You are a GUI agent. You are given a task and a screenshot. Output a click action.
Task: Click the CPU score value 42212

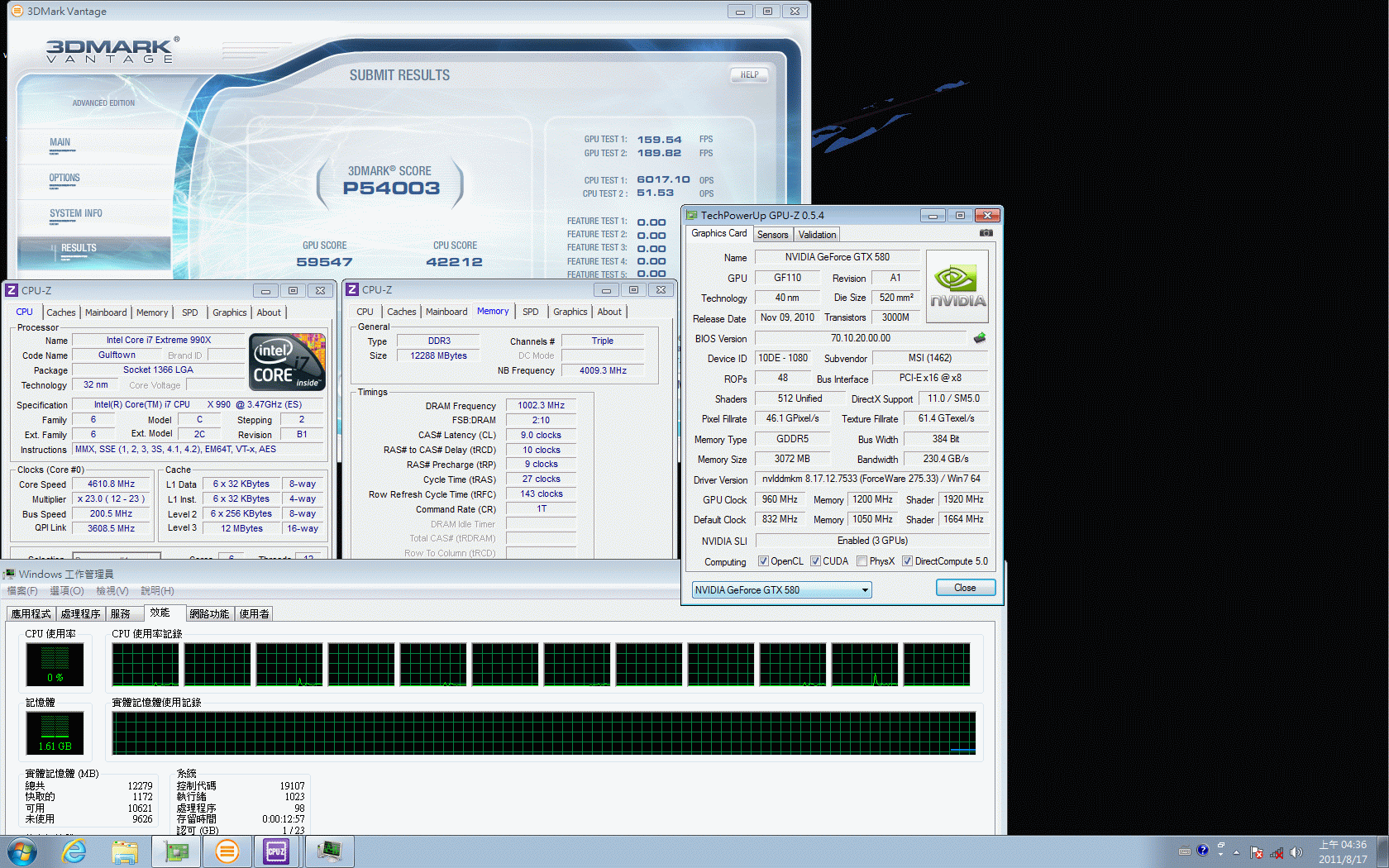(454, 262)
